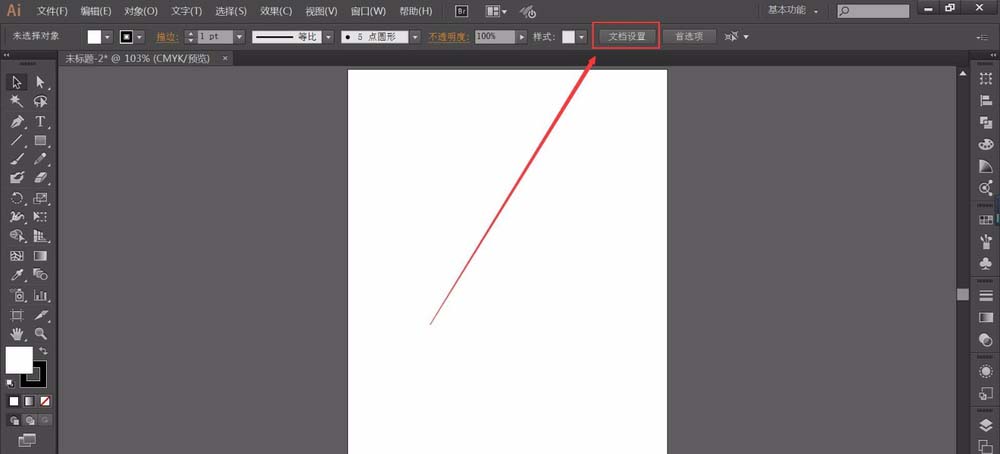Select the Hand tool
This screenshot has width=1000, height=454.
click(x=17, y=333)
